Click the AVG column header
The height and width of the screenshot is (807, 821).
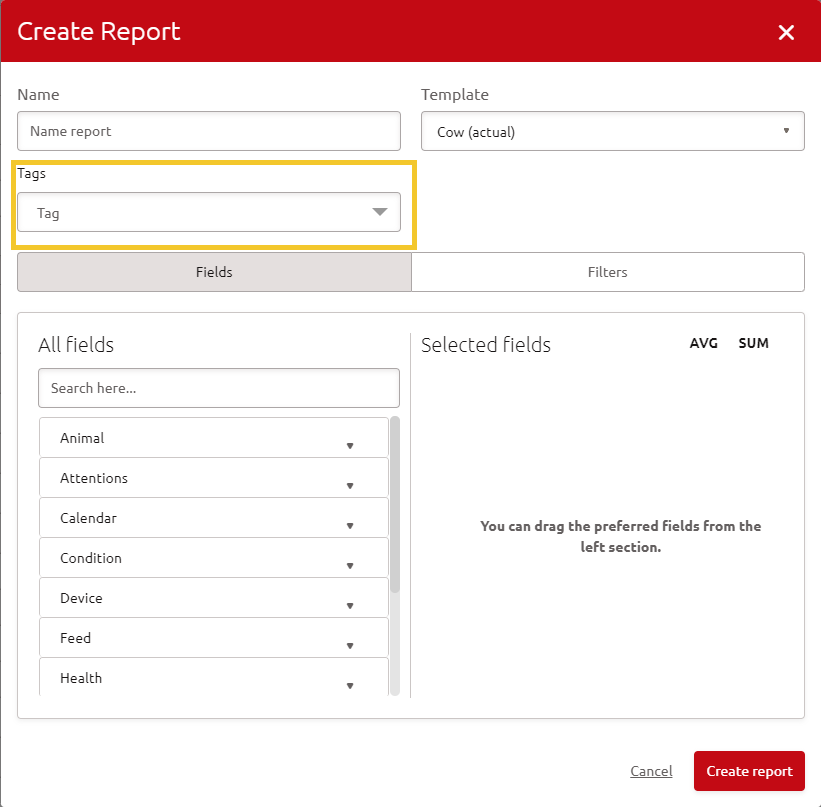tap(703, 343)
